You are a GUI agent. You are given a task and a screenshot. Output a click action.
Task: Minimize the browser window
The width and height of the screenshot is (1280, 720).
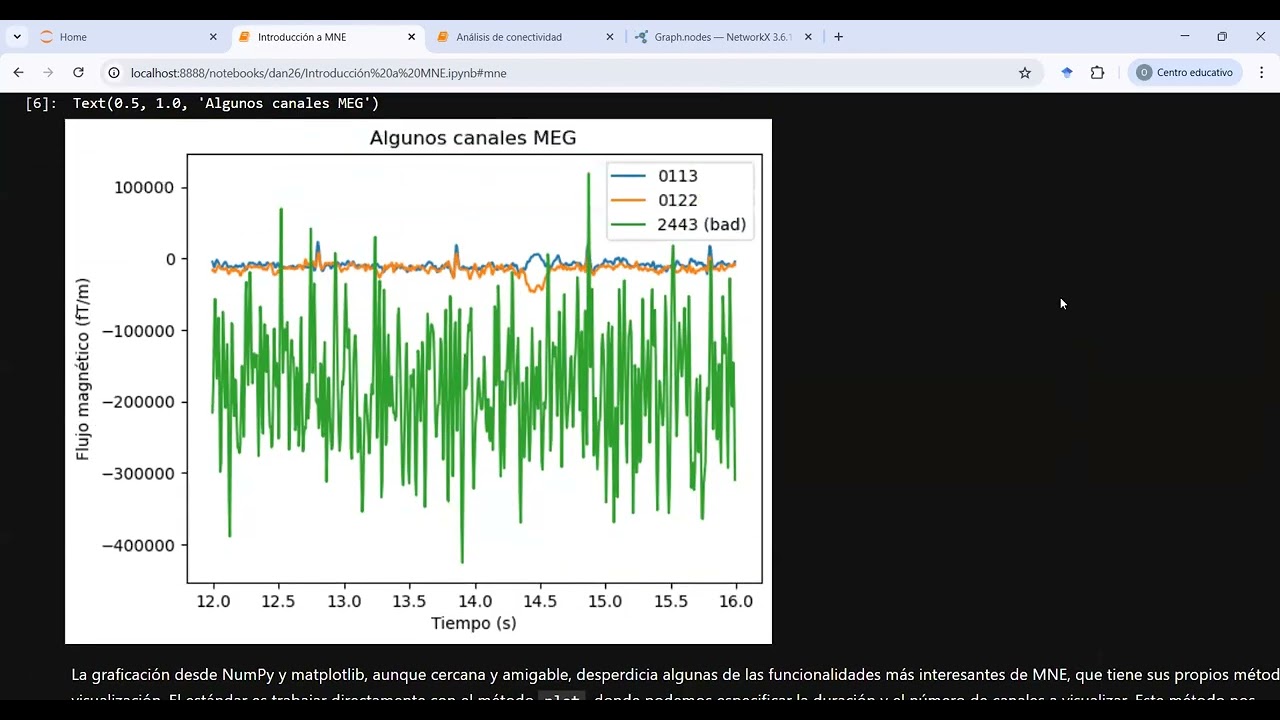1185,36
